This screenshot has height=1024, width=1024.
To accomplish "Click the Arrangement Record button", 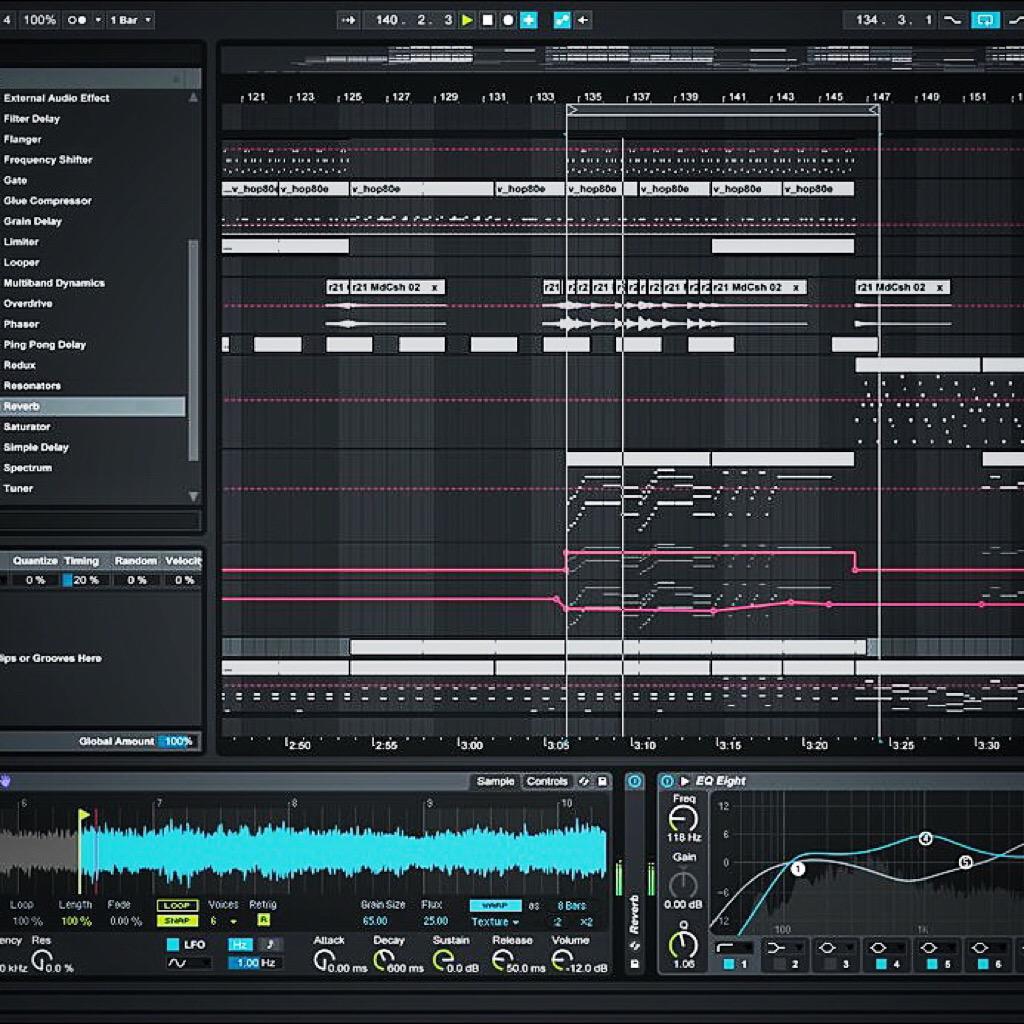I will 508,20.
